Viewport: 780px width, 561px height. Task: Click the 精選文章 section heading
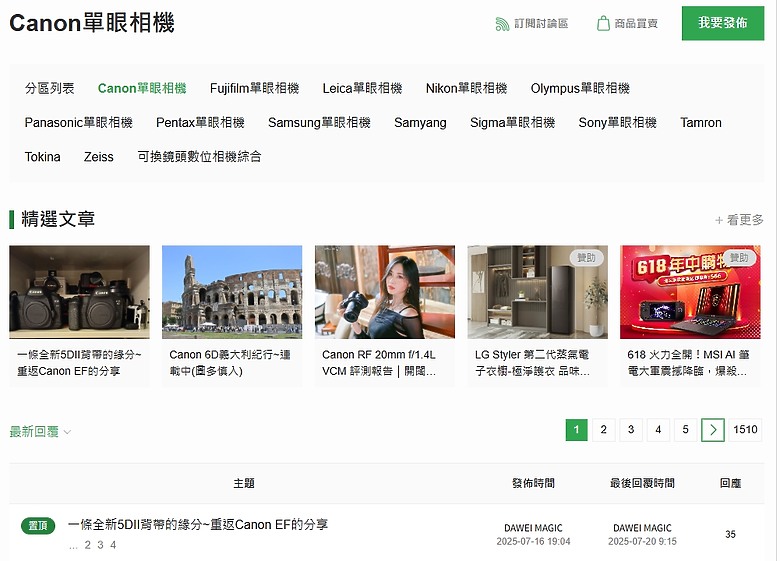pos(58,219)
